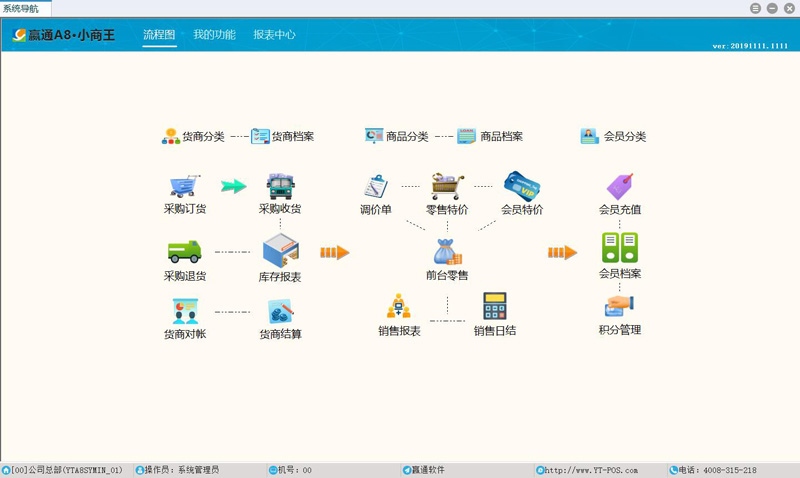This screenshot has width=800, height=478.
Task: Open the 采购订货 shopping cart icon
Action: 184,187
